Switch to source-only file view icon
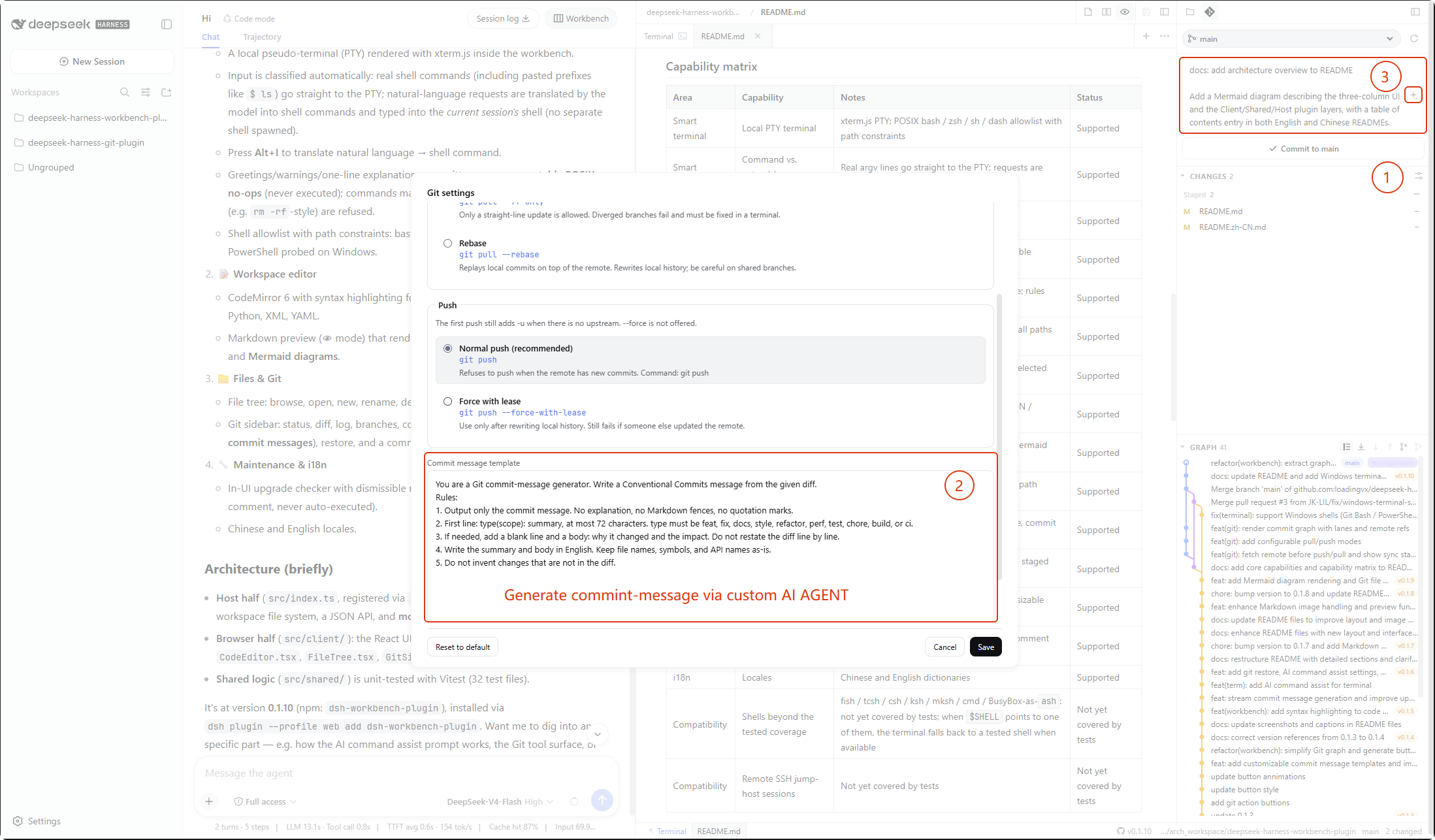The image size is (1435, 840). (x=1088, y=12)
